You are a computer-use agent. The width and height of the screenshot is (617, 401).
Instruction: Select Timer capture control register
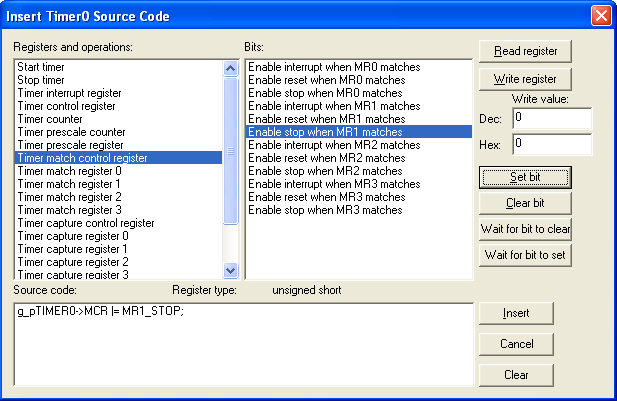coord(118,223)
